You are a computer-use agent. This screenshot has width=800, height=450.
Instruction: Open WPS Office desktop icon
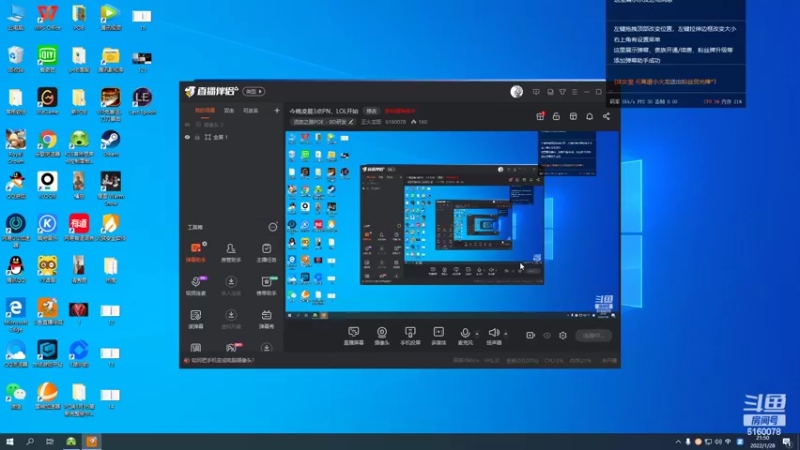pyautogui.click(x=47, y=17)
